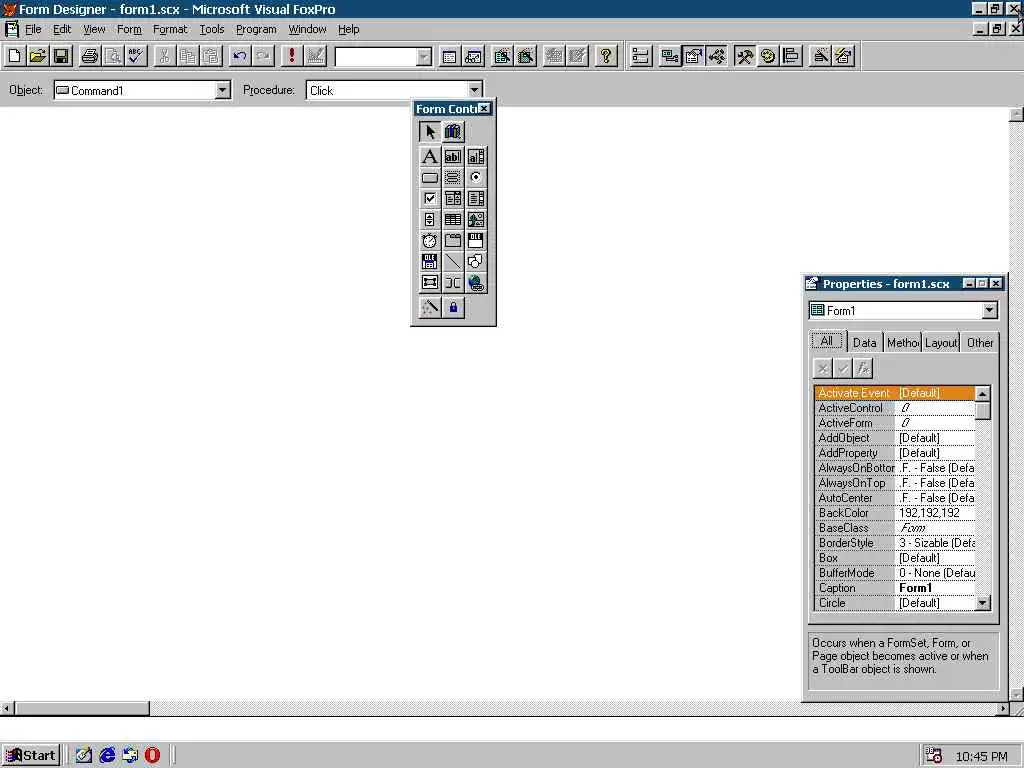This screenshot has width=1024, height=768.
Task: Run the form with red exclamation icon
Action: click(x=291, y=56)
